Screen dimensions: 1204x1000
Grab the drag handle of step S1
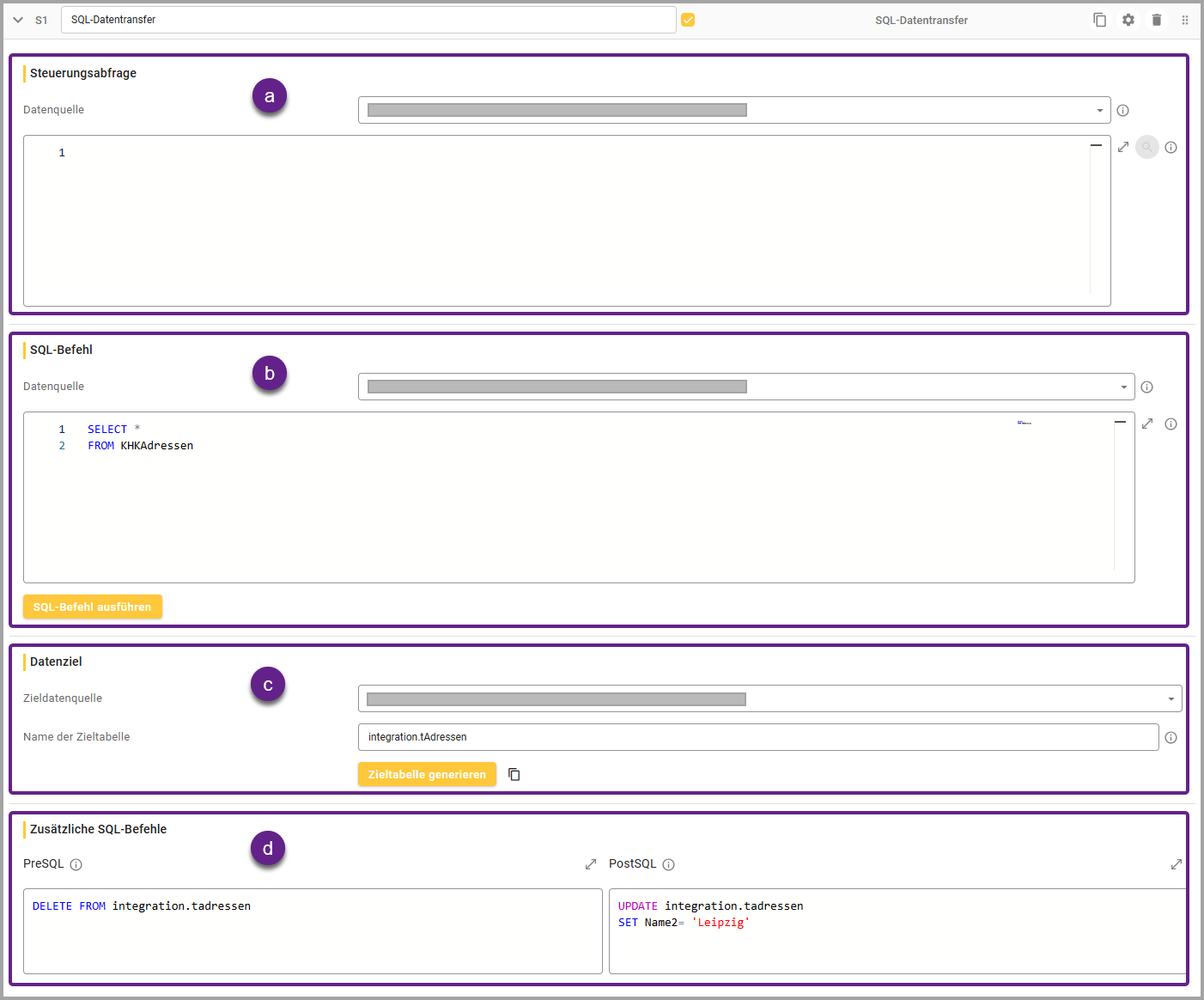(1185, 20)
